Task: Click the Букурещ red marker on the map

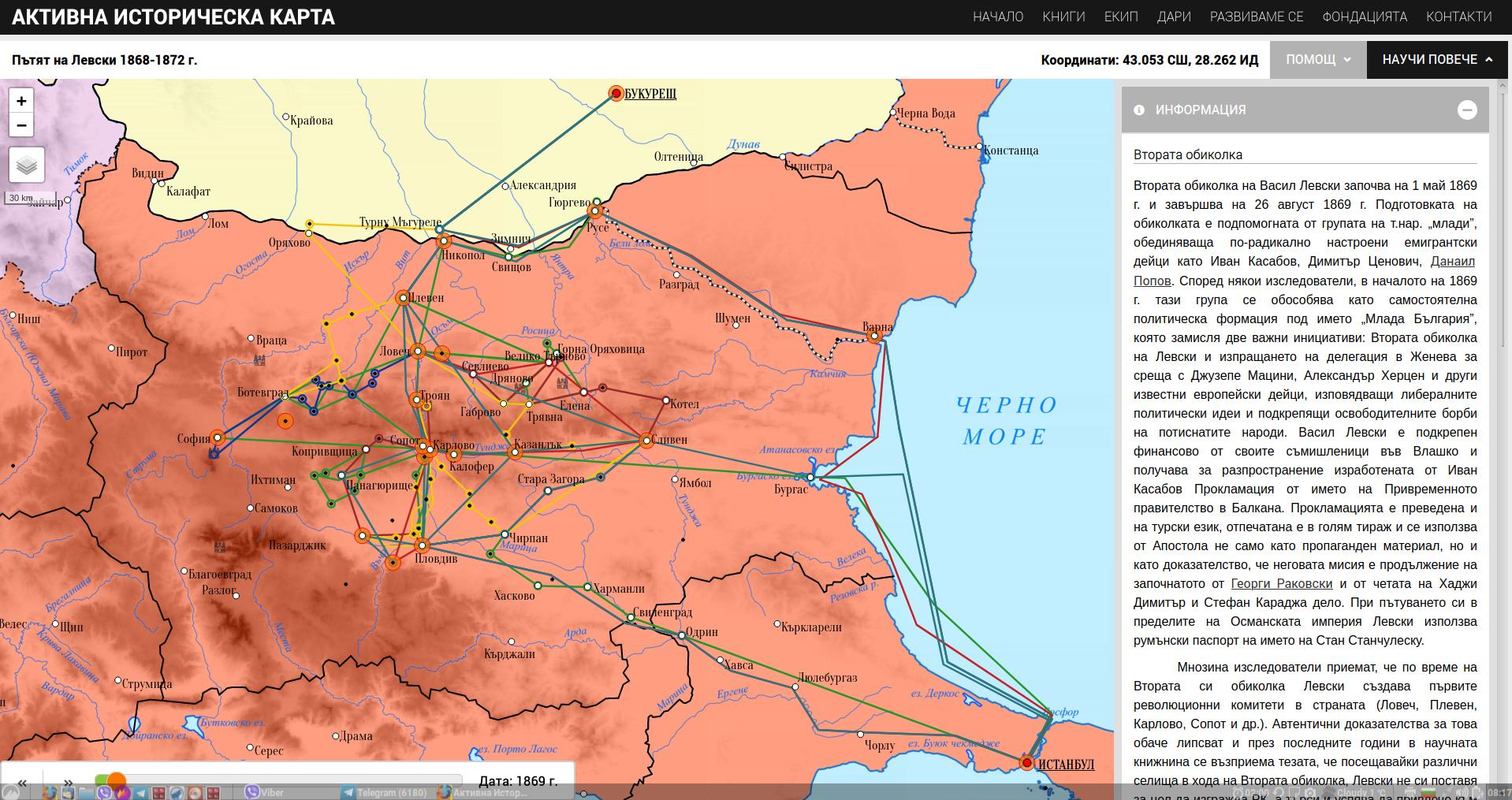Action: coord(616,94)
